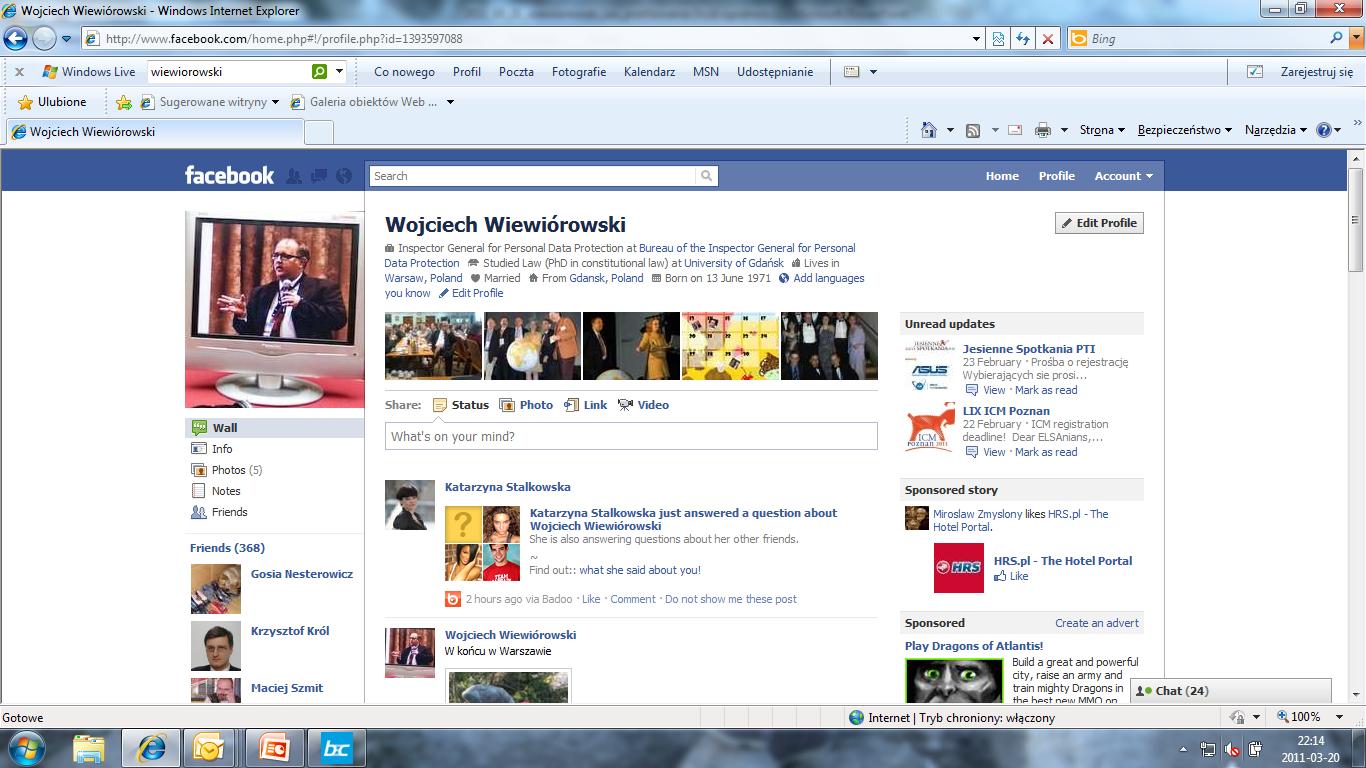Click the main profile picture
Image resolution: width=1366 pixels, height=768 pixels.
click(x=274, y=310)
